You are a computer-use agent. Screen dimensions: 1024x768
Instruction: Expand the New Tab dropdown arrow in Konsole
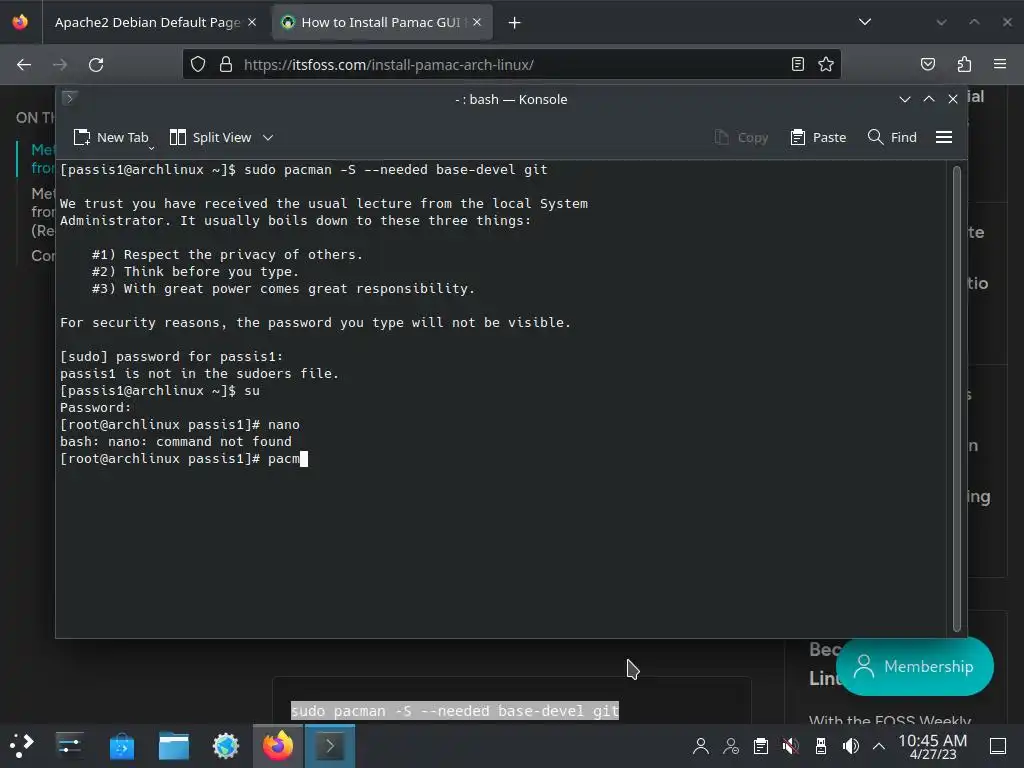click(152, 148)
